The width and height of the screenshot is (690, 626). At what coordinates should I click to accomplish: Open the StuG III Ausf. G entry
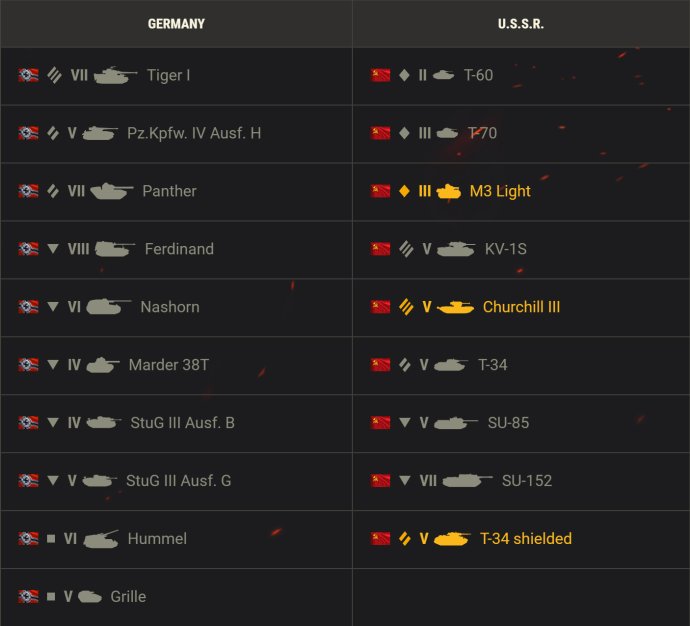pos(176,481)
